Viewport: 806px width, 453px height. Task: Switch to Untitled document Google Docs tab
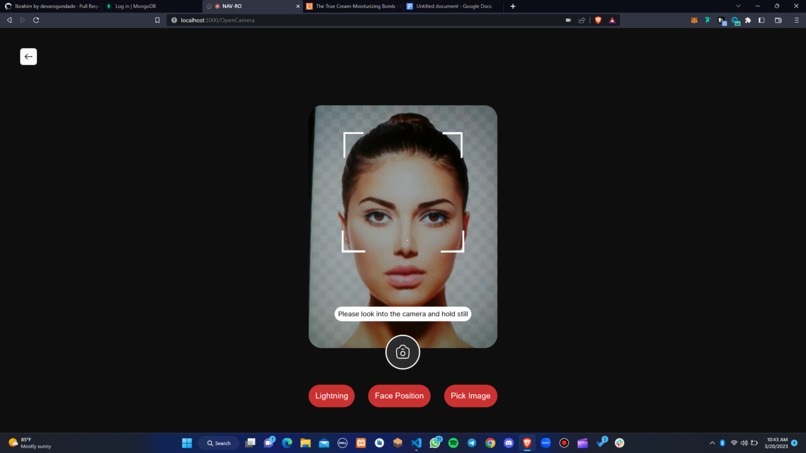coord(452,6)
